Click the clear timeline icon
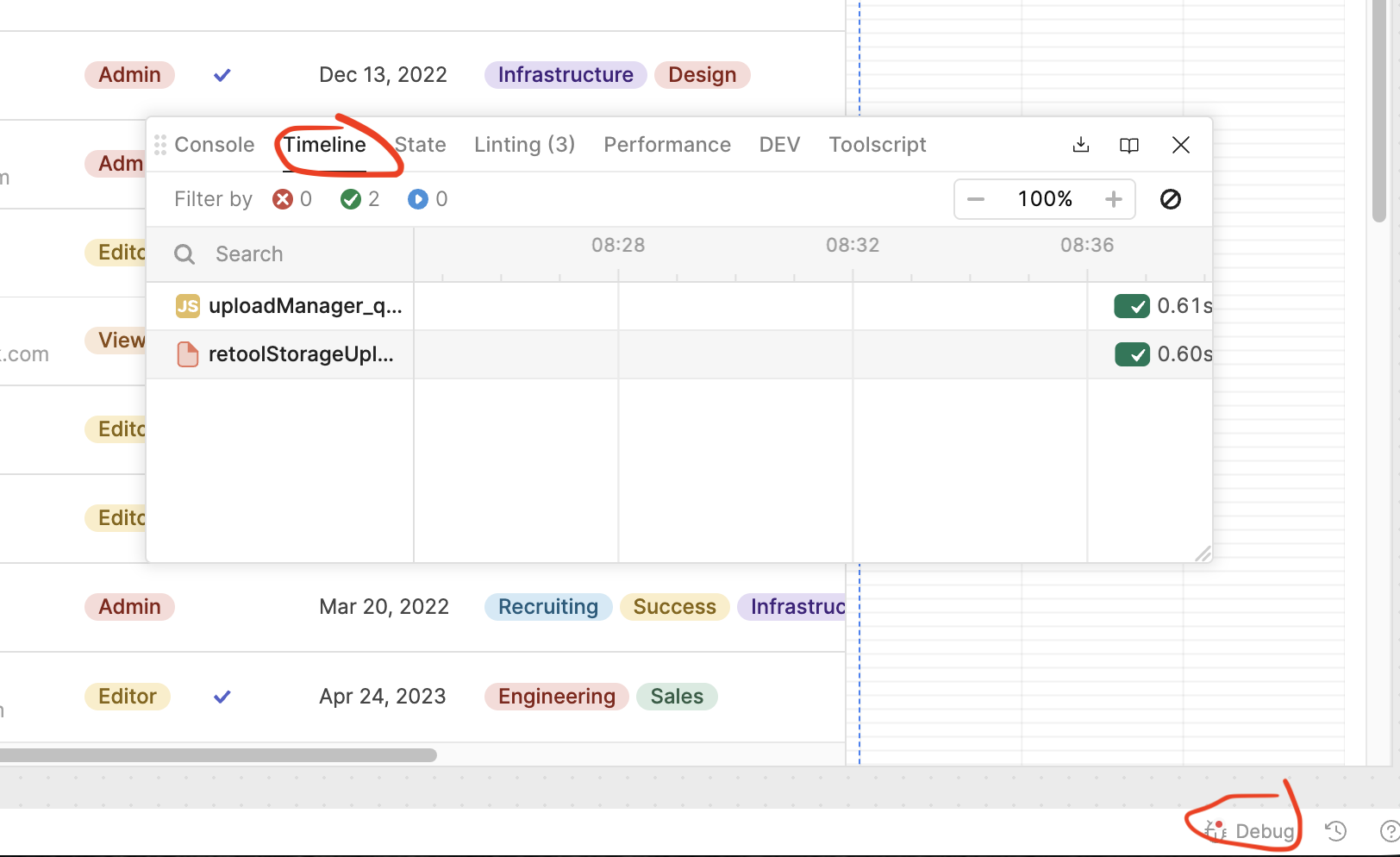Image resolution: width=1400 pixels, height=857 pixels. [1170, 199]
